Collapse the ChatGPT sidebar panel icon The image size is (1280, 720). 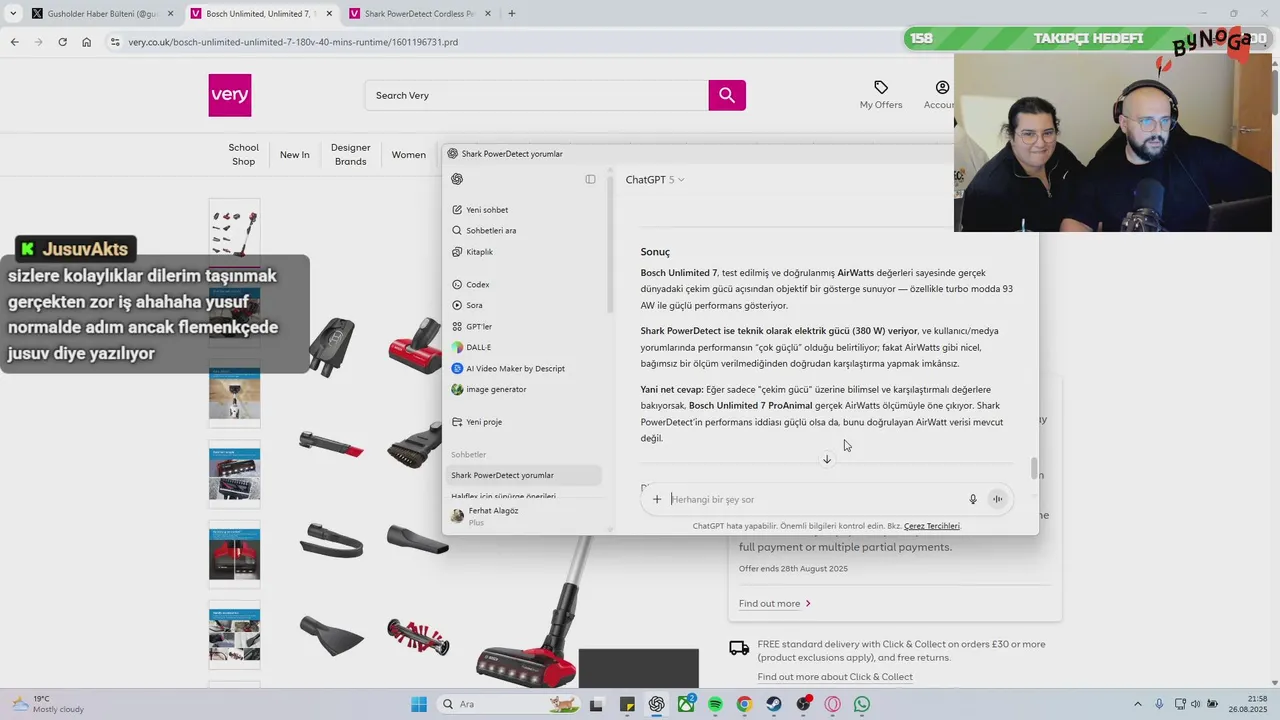point(590,179)
